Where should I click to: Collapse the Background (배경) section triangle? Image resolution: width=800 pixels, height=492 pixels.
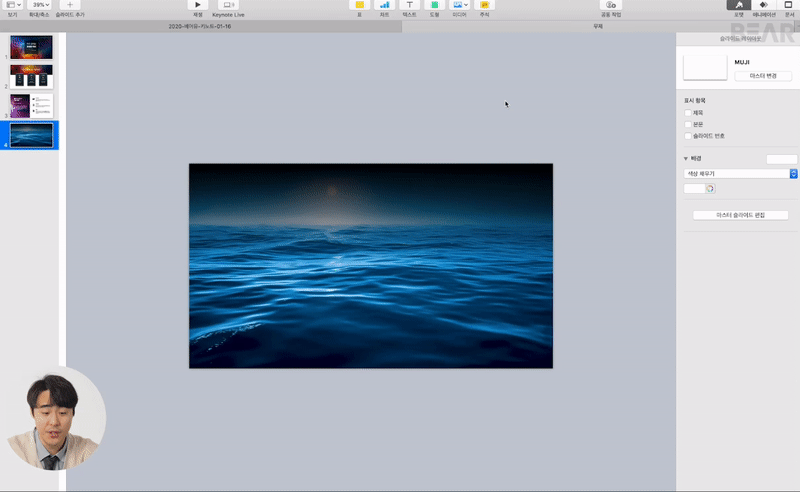tap(686, 159)
